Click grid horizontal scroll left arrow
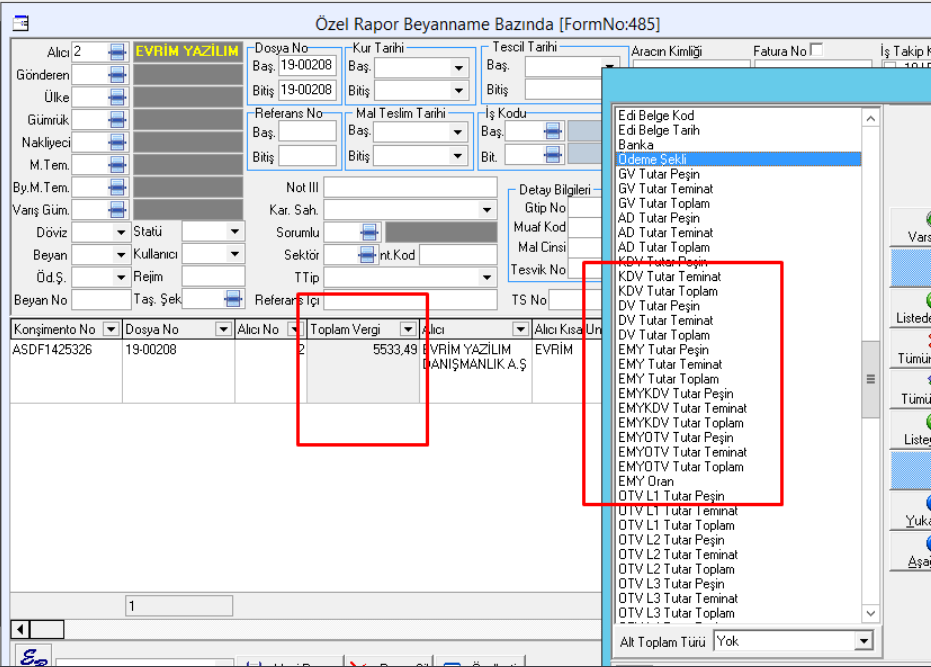Viewport: 931px width, 667px height. (21, 629)
